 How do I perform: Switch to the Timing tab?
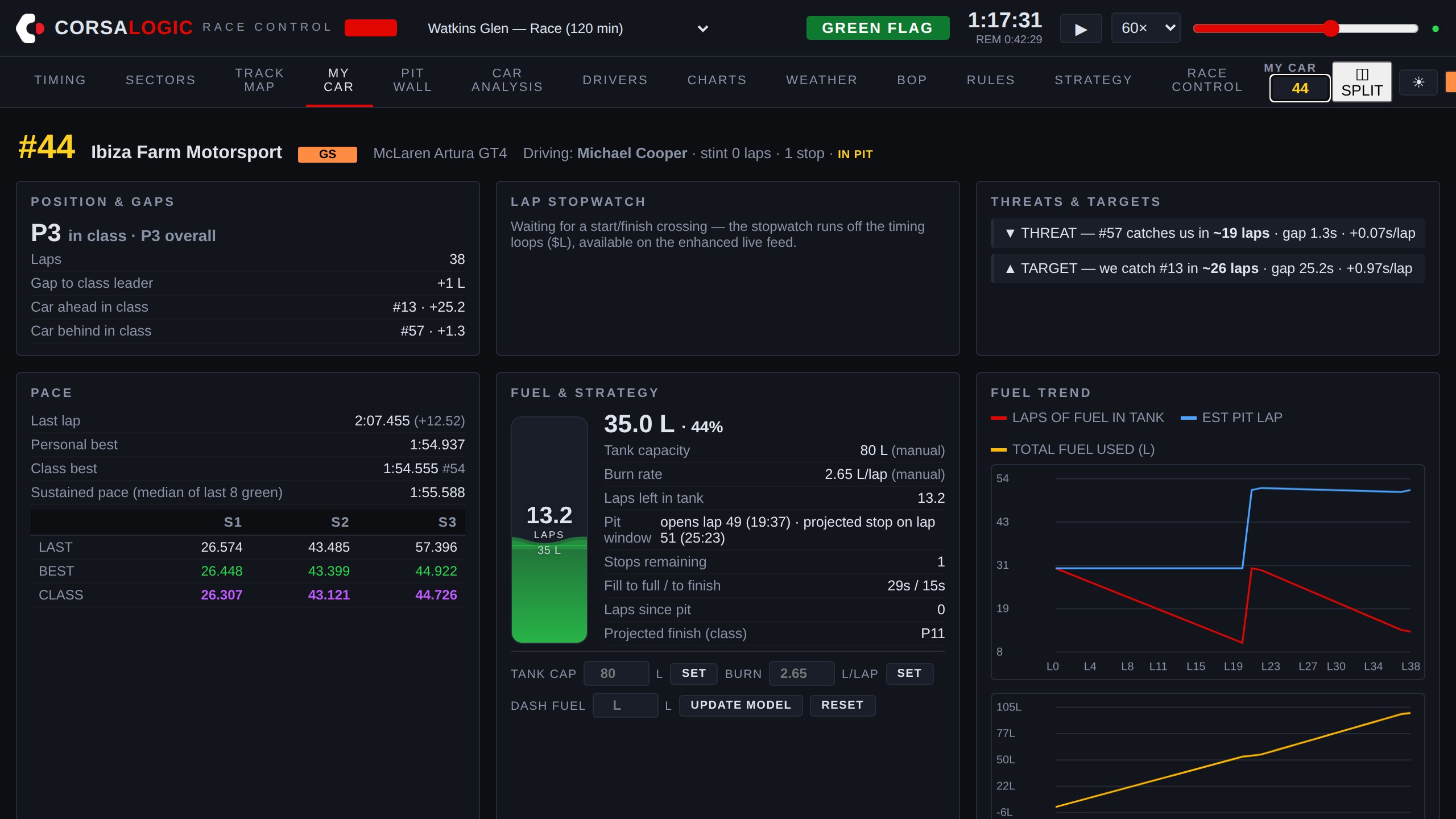60,80
